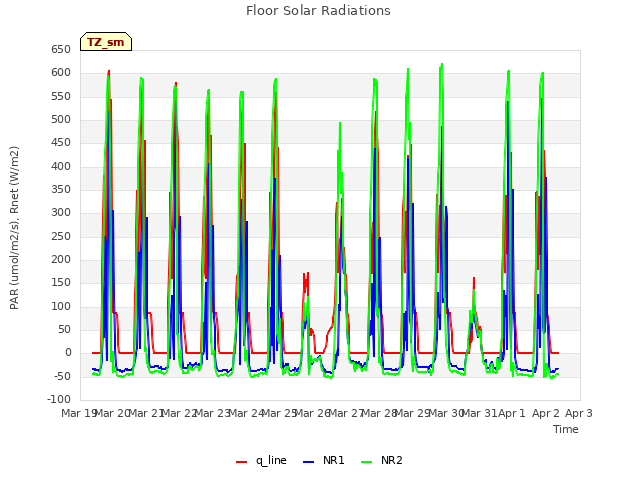Viewport: 640px width, 480px height.
Task: Click the 600 y-axis tick label
Action: (61, 73)
